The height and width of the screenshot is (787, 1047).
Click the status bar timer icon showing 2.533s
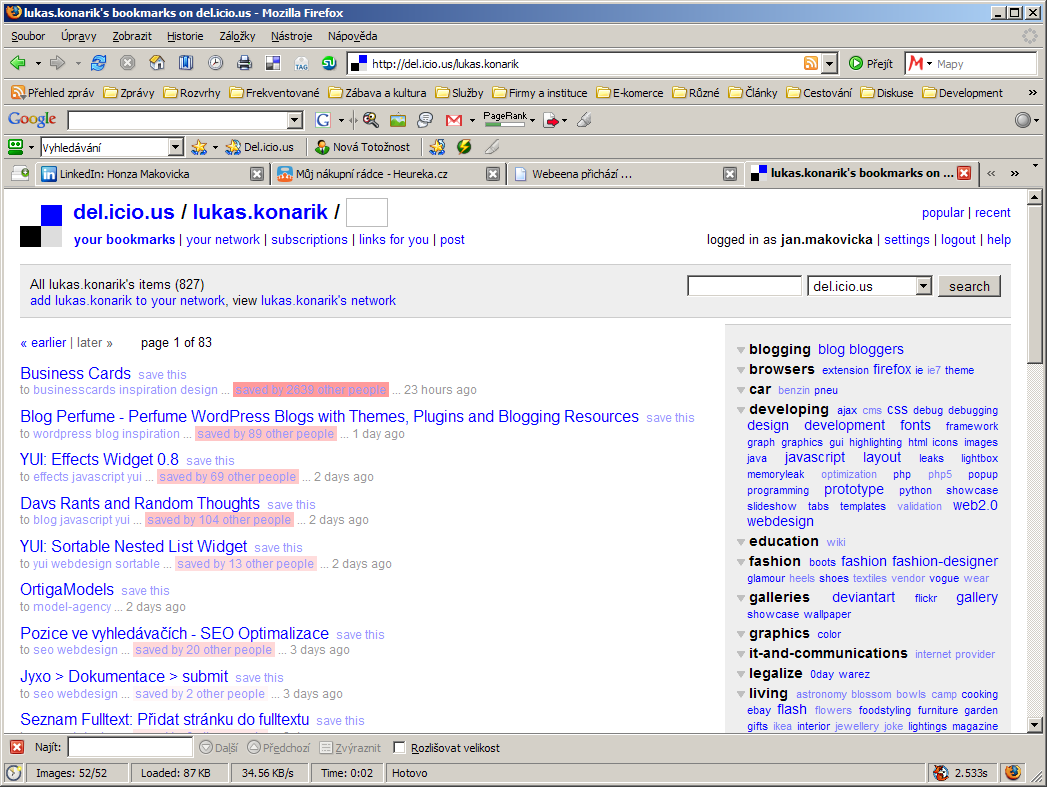click(960, 773)
